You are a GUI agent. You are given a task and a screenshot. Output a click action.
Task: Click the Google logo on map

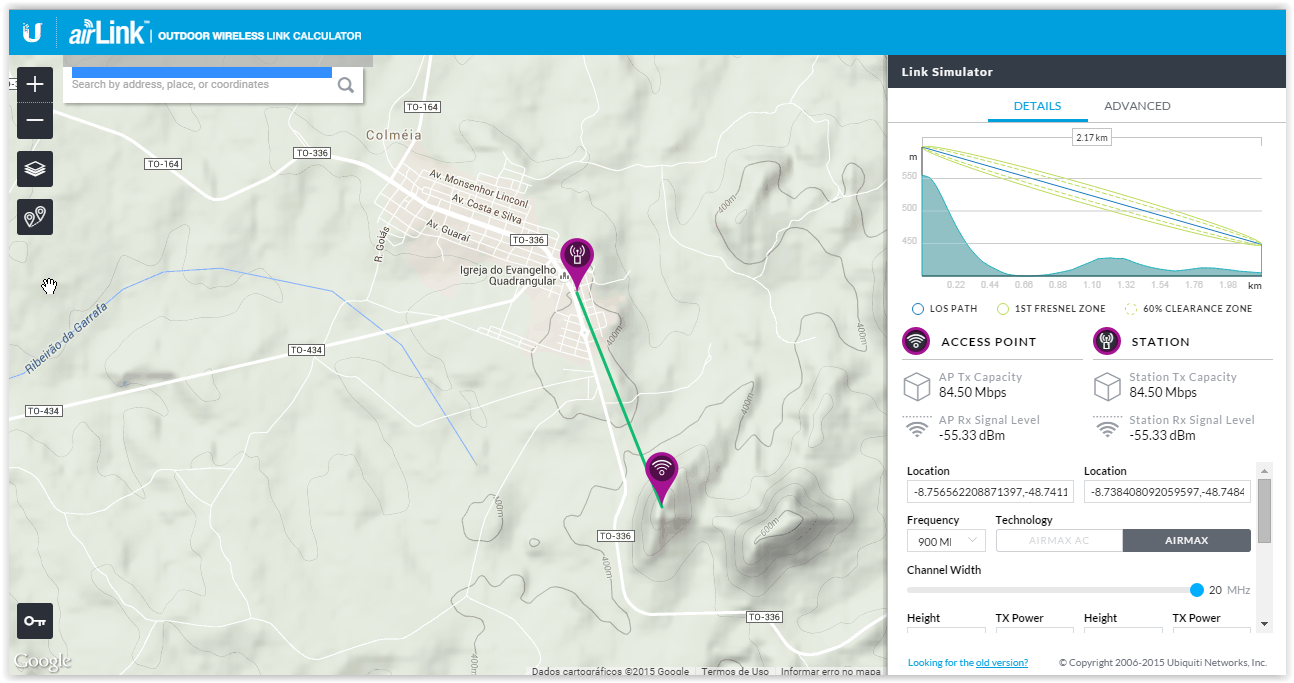tap(42, 661)
